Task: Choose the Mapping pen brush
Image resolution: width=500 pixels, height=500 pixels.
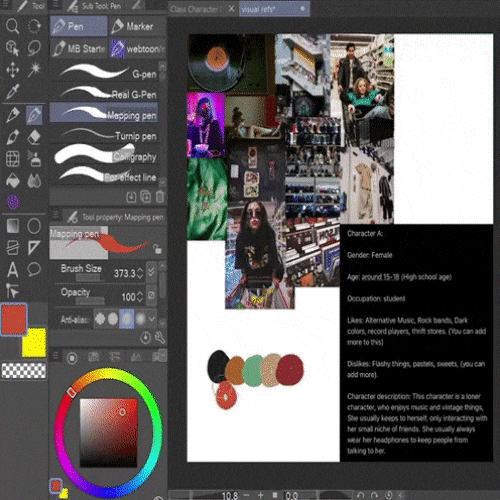Action: coord(104,113)
